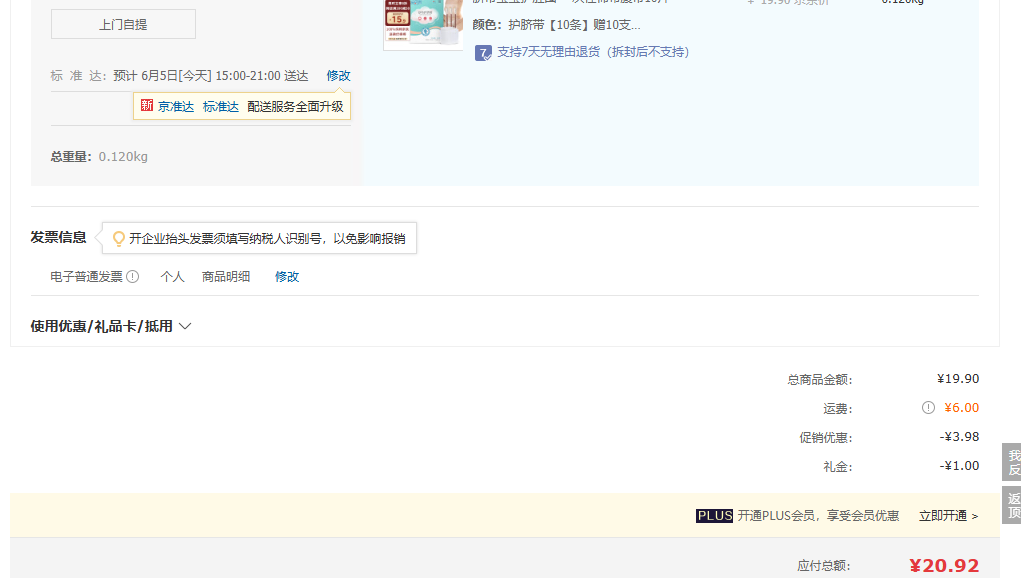Click 修改 in the invoice info row

pos(287,277)
